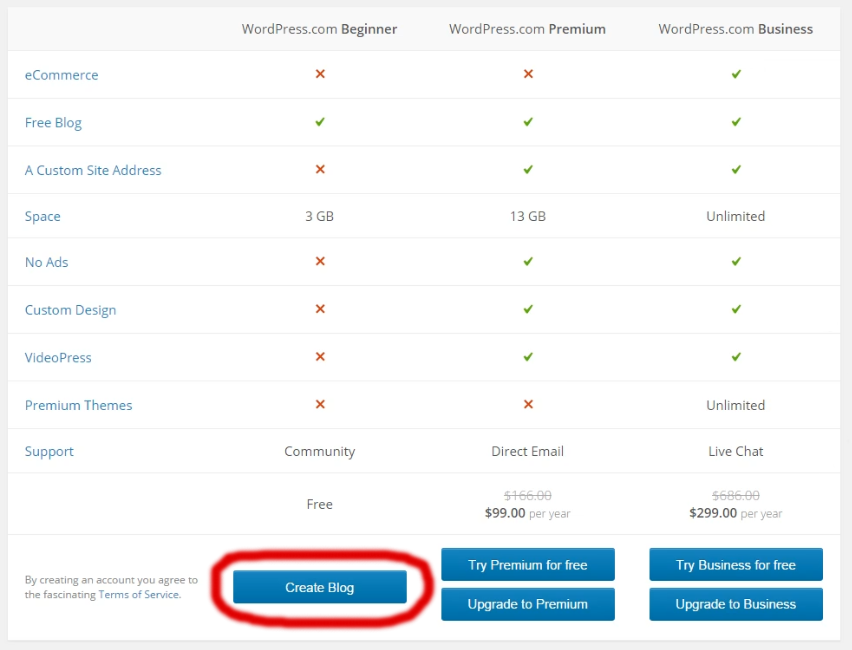Click the struck-through $686.00 price
Image resolution: width=852 pixels, height=650 pixels.
[x=736, y=495]
